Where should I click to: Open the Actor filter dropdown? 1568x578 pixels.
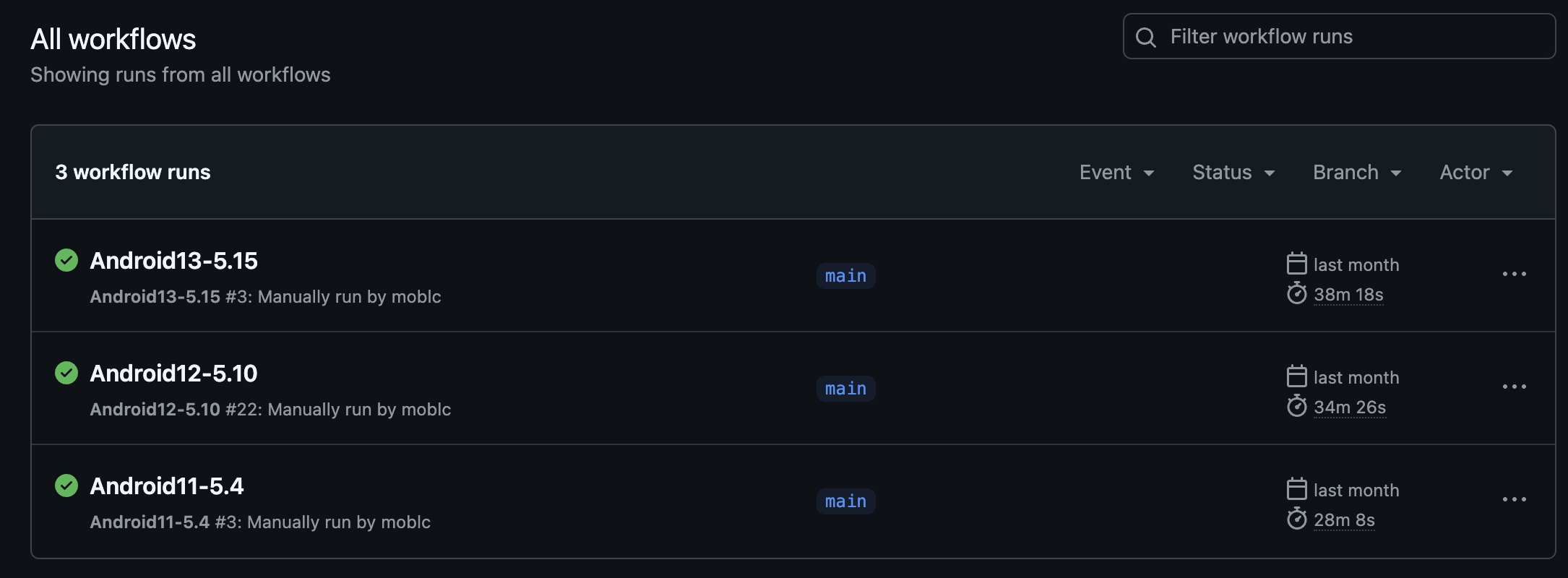(1476, 173)
